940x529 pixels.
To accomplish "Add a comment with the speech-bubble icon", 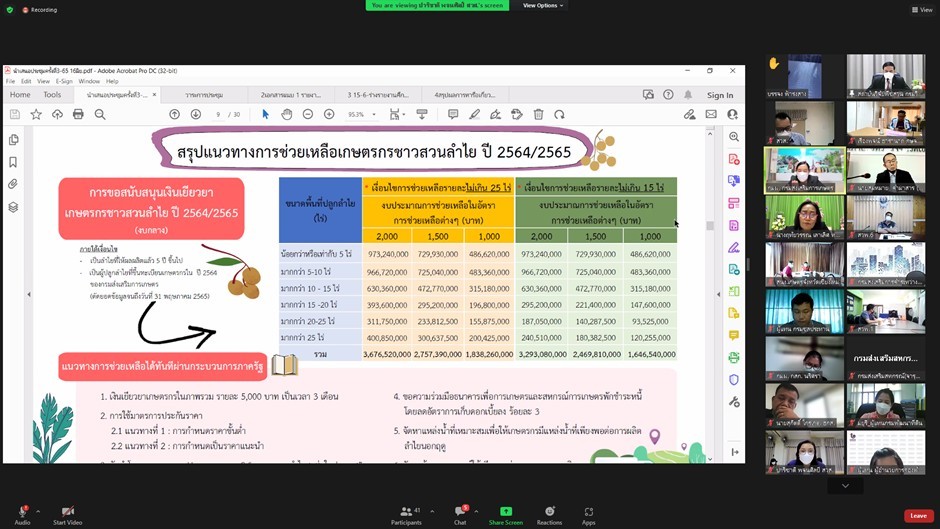I will click(453, 114).
